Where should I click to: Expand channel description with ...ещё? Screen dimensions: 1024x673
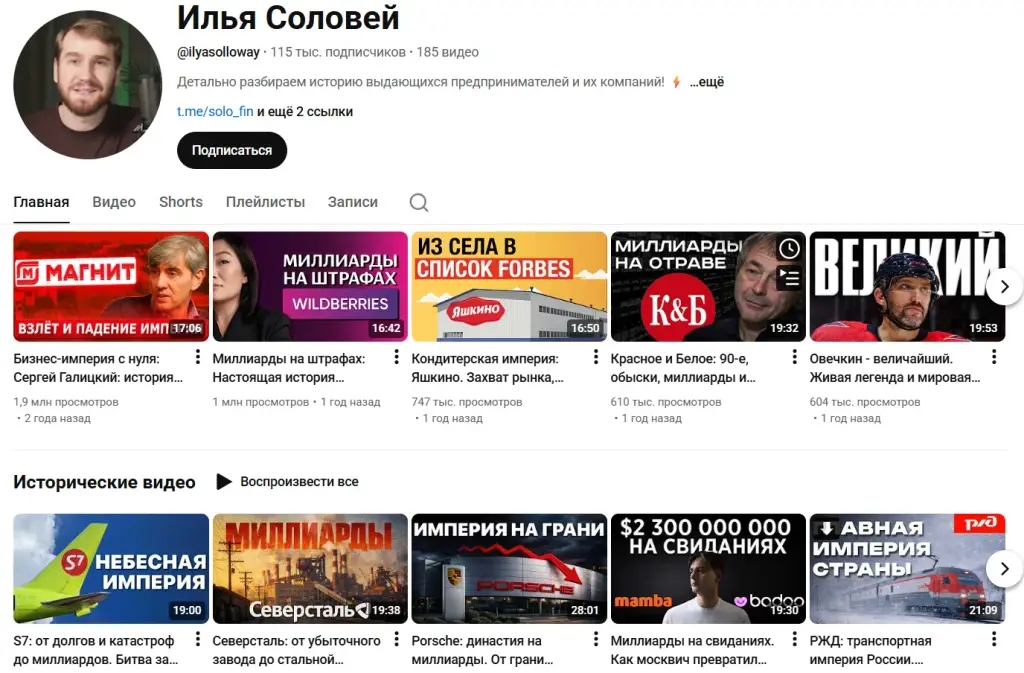(x=707, y=82)
